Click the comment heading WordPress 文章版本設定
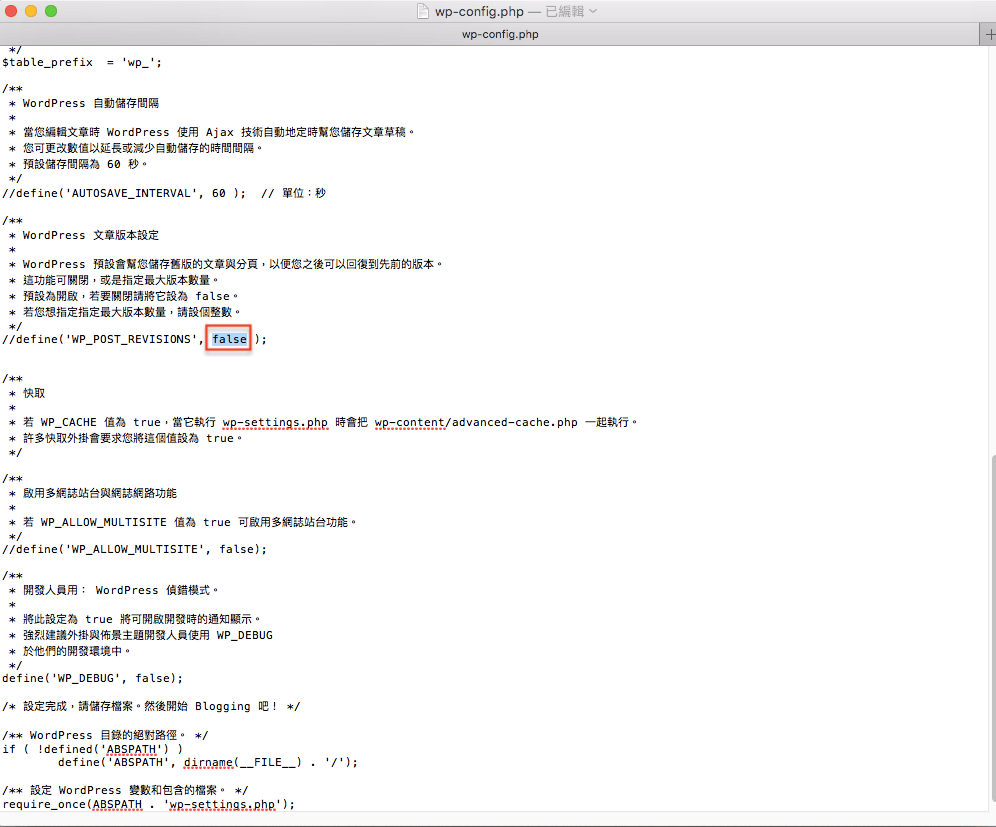This screenshot has width=996, height=827. click(x=91, y=235)
